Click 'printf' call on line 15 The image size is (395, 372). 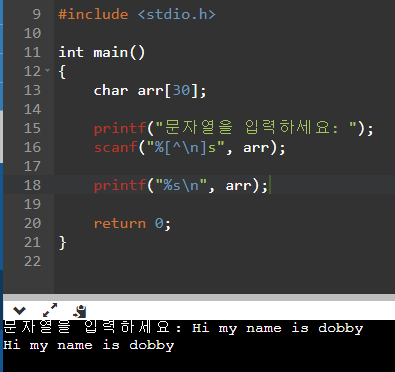point(120,128)
